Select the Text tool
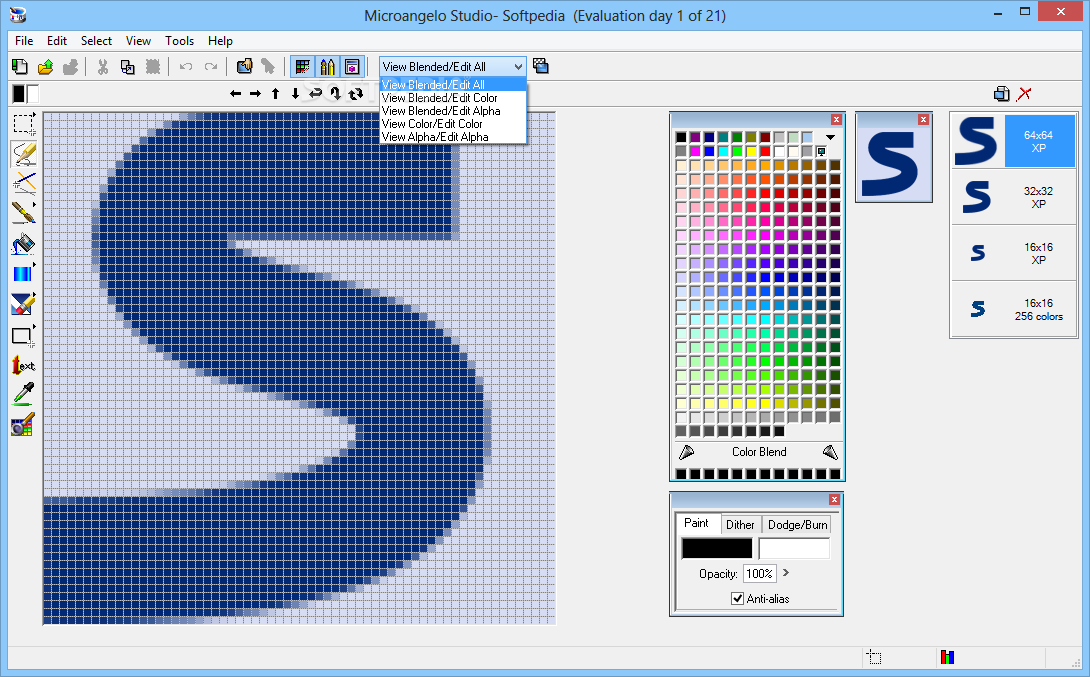 [24, 365]
